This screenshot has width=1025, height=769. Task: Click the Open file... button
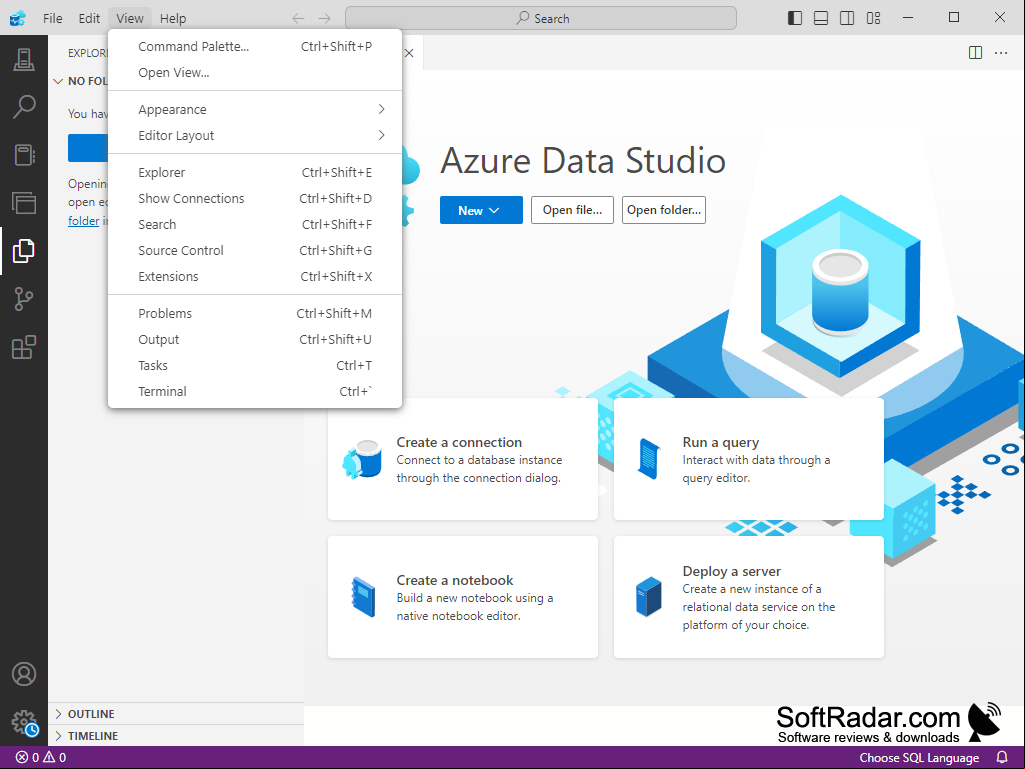click(572, 210)
